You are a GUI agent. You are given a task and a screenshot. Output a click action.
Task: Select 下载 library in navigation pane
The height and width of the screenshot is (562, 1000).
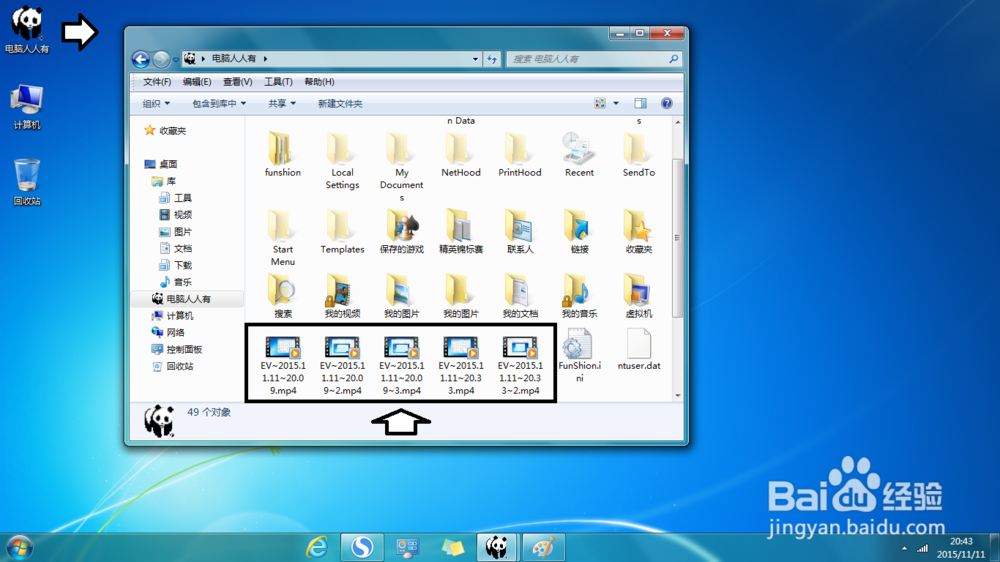point(175,265)
